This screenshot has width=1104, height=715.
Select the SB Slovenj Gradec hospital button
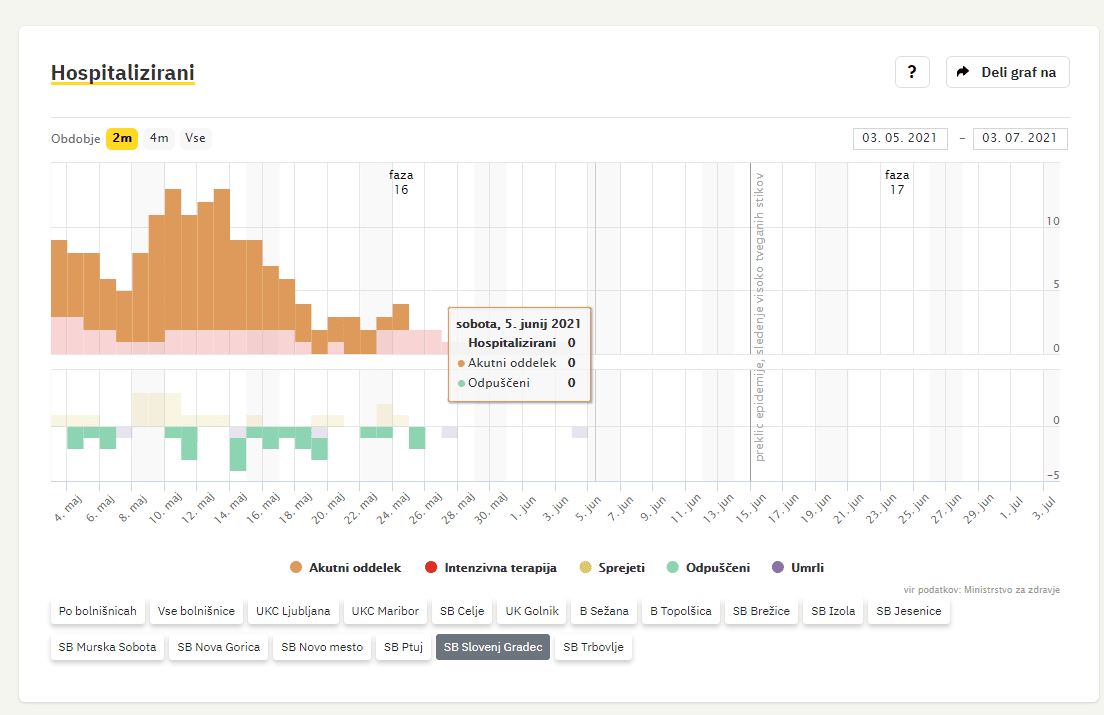[492, 647]
